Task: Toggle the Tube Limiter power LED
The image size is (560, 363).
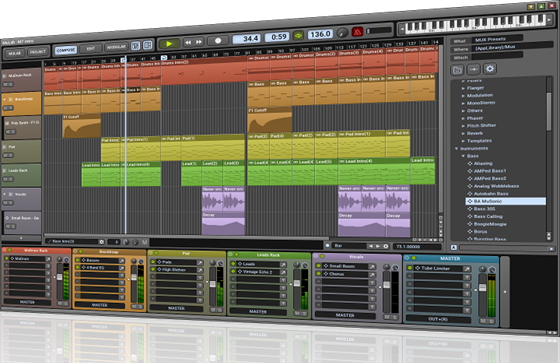Action: (410, 268)
